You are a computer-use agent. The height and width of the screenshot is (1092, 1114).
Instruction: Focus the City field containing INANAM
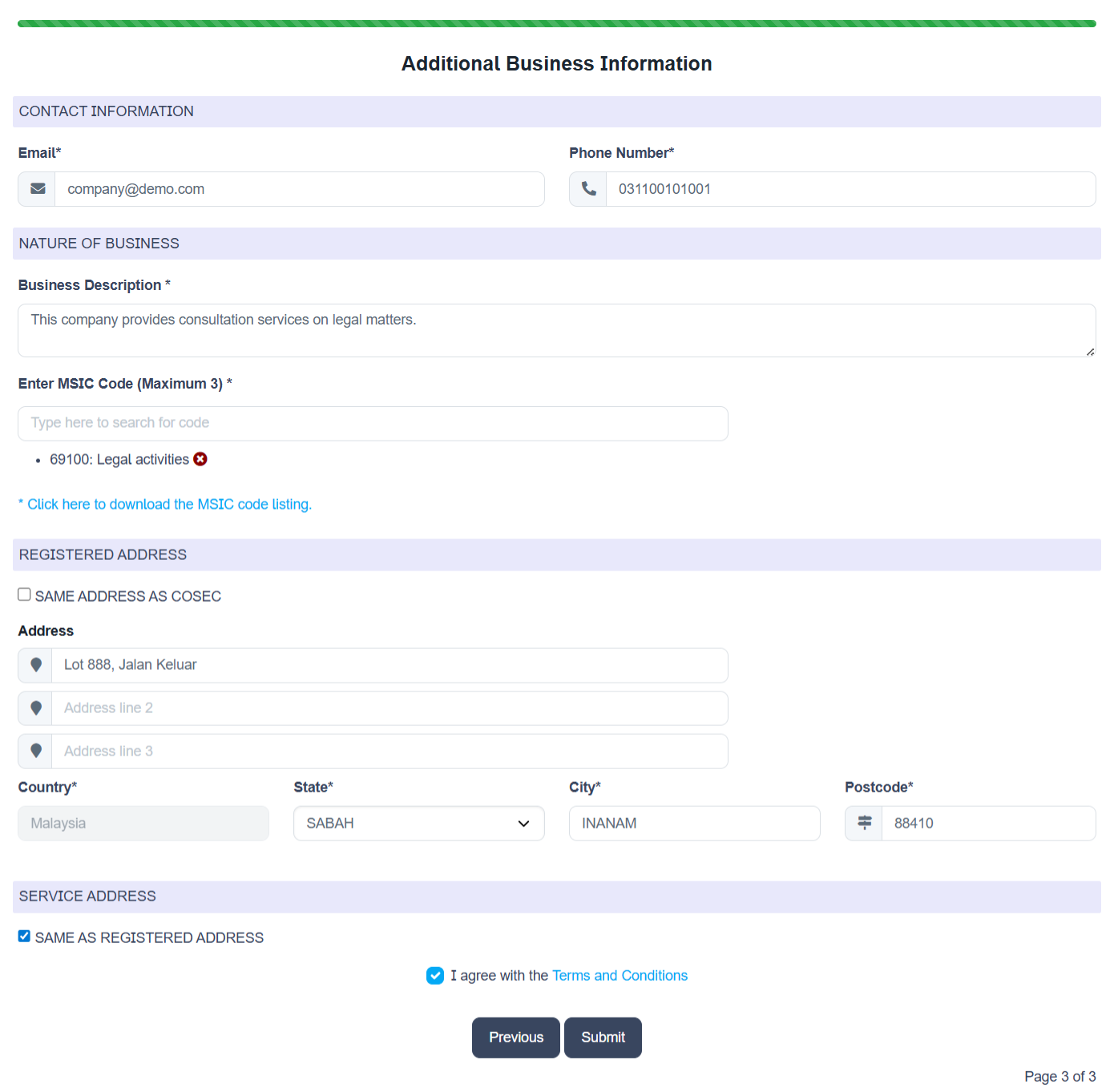tap(694, 823)
